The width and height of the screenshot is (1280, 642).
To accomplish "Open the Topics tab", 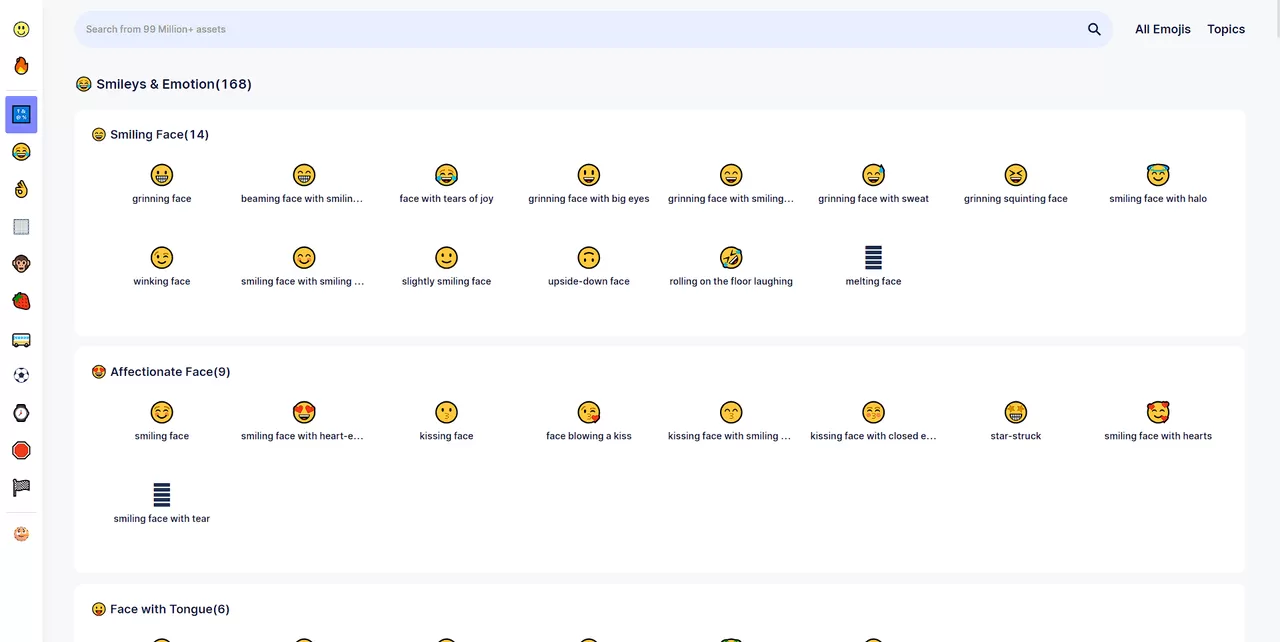I will 1226,29.
